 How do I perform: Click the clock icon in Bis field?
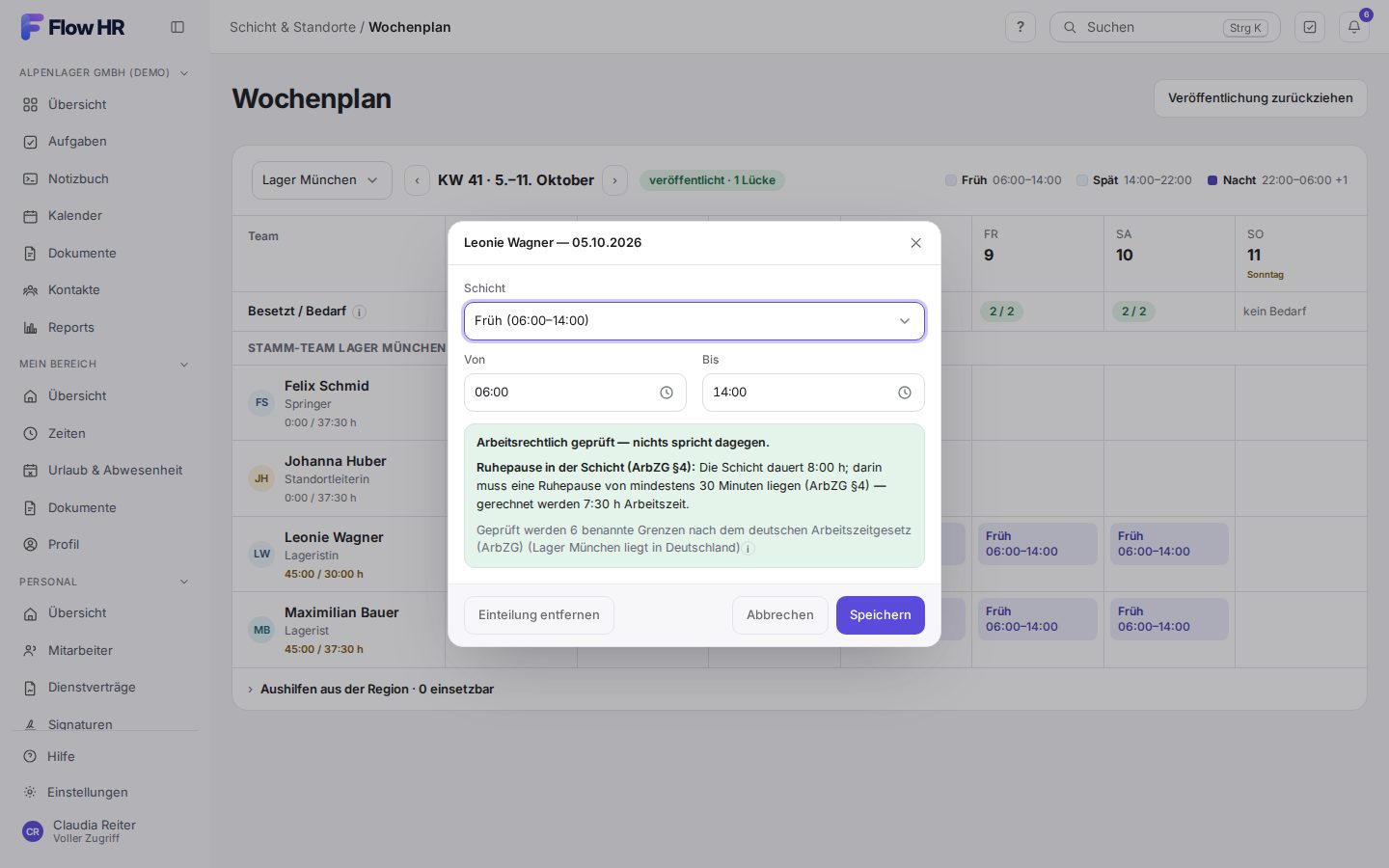click(905, 393)
